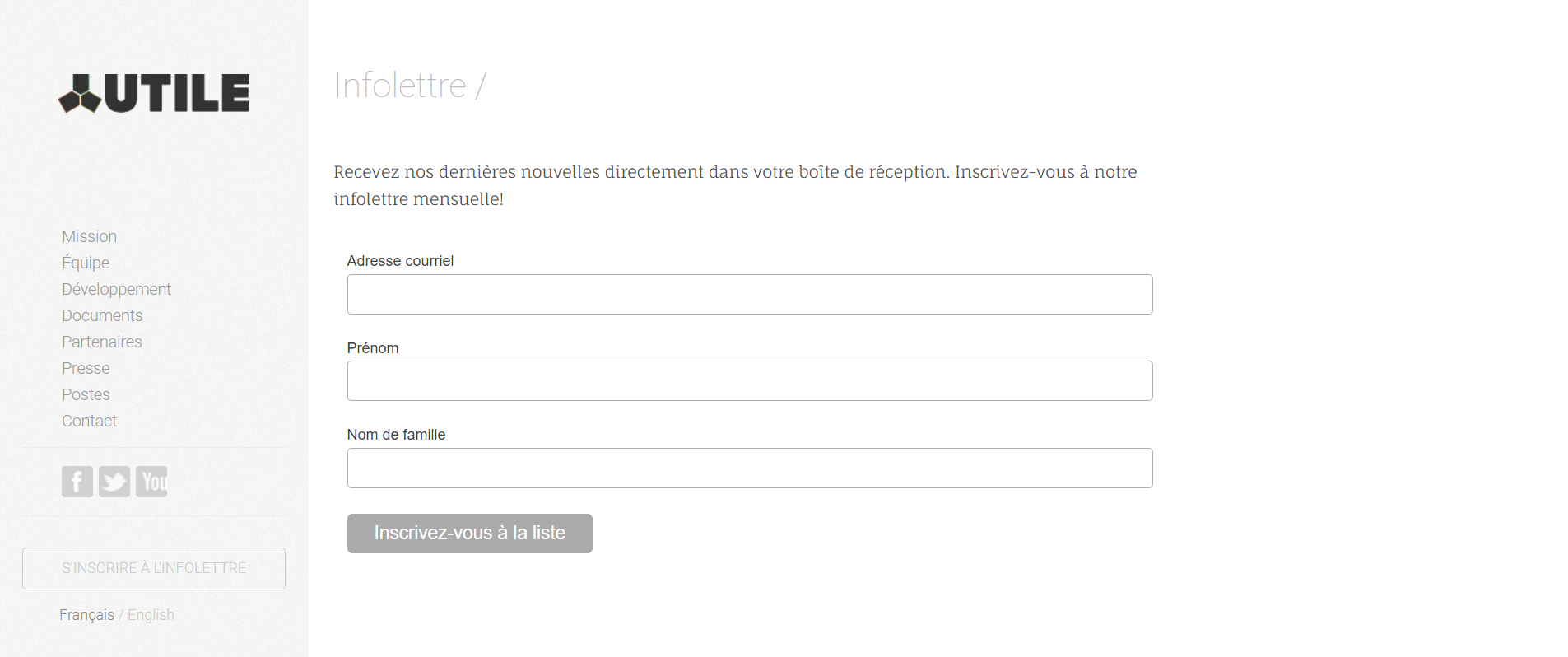Viewport: 1568px width, 657px height.
Task: Click the UTILE logo
Action: click(x=154, y=93)
